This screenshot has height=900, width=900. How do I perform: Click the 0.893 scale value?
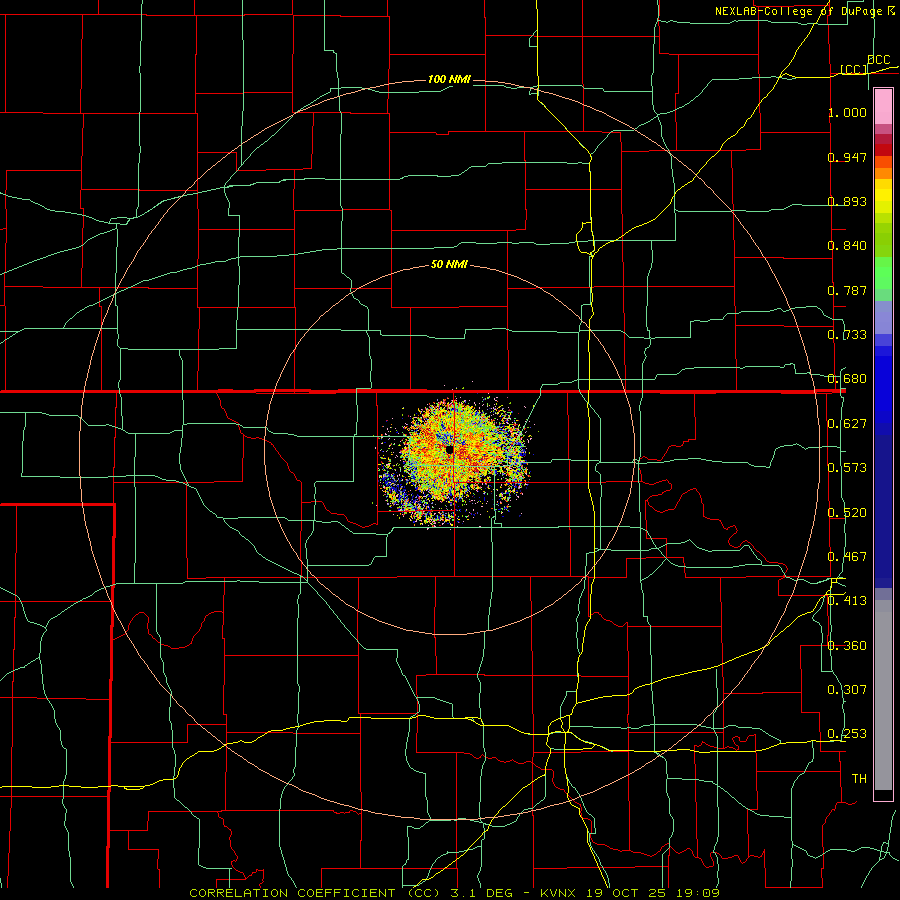coord(847,201)
